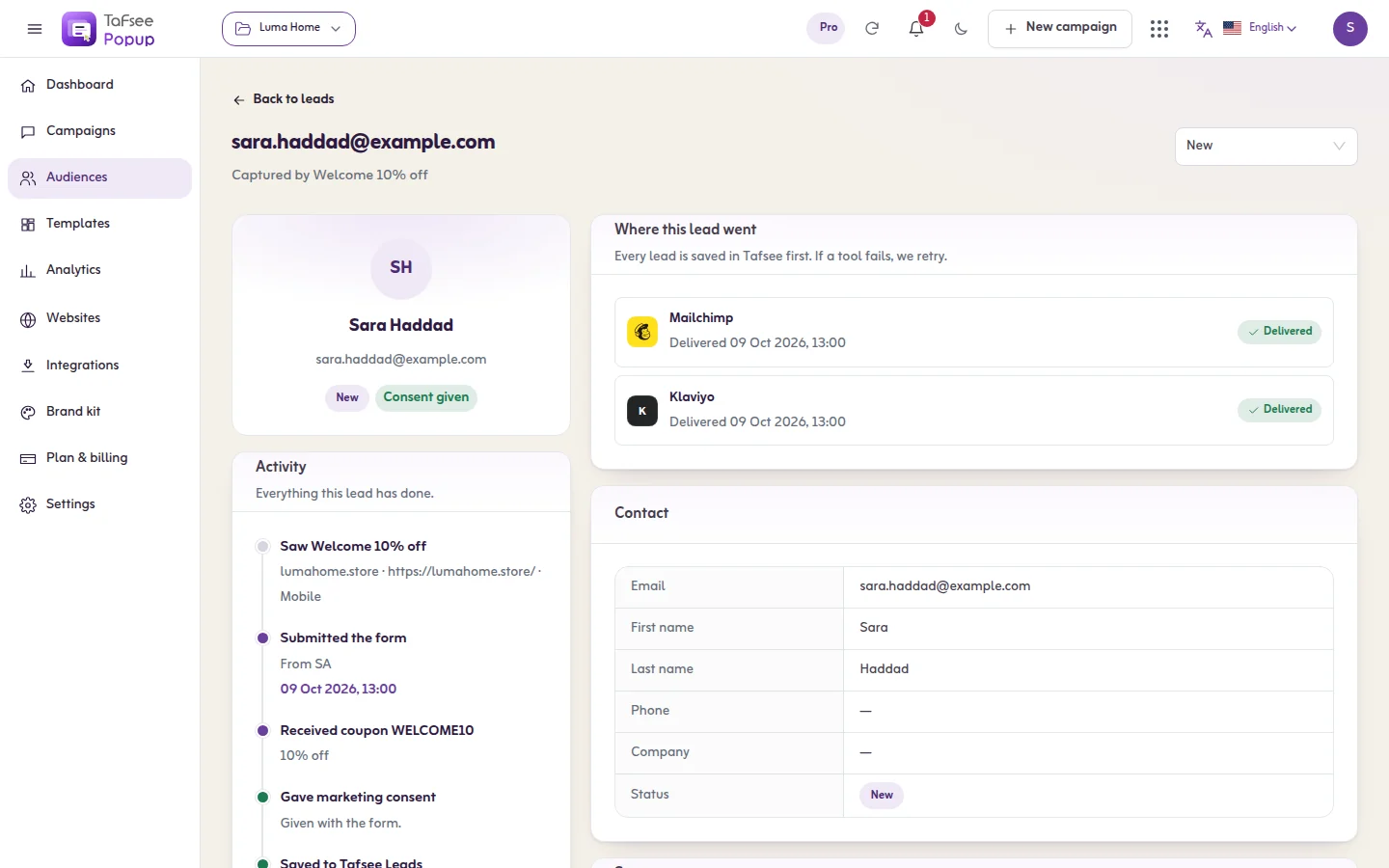The width and height of the screenshot is (1389, 868).
Task: Click the Delivered badge for Mailchimp
Action: [1279, 332]
